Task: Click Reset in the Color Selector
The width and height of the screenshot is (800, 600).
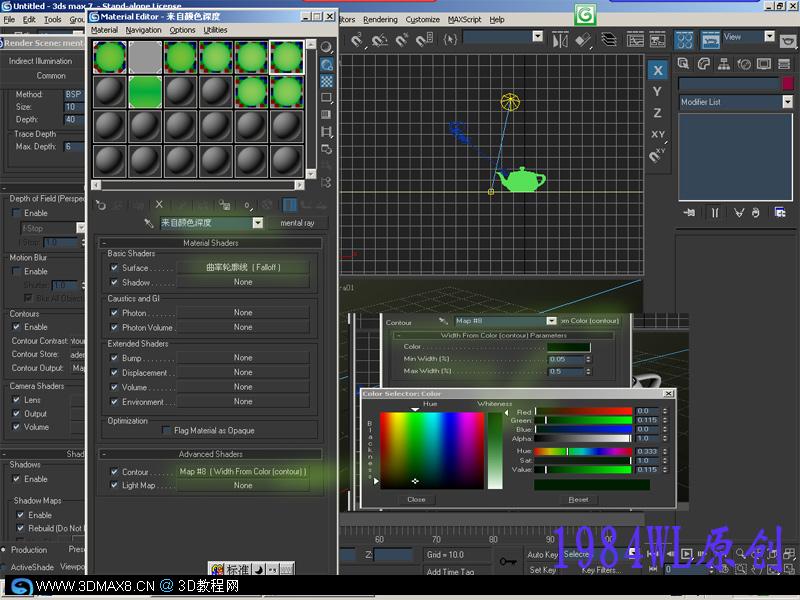Action: 578,499
